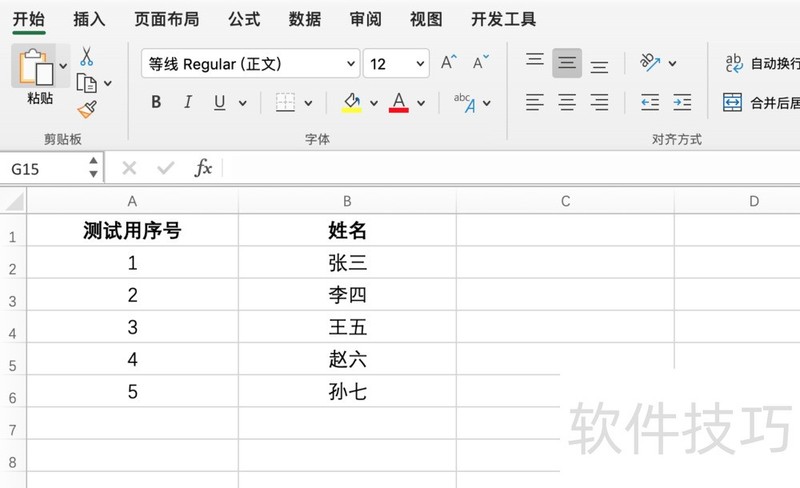Switch to the 插入 tab
Viewport: 800px width, 488px height.
tap(89, 19)
